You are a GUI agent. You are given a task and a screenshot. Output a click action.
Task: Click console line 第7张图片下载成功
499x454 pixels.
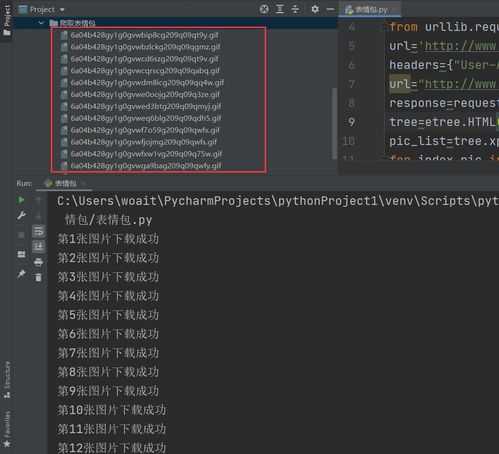click(x=108, y=353)
